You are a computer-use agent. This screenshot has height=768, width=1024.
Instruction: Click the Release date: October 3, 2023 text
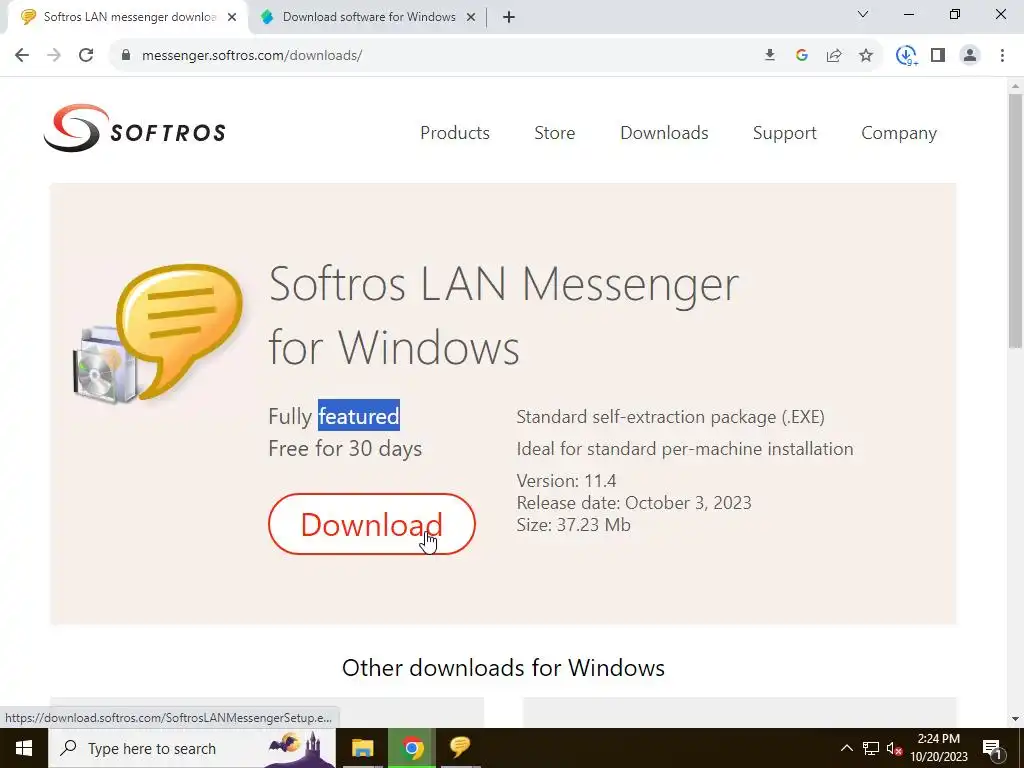pos(633,503)
